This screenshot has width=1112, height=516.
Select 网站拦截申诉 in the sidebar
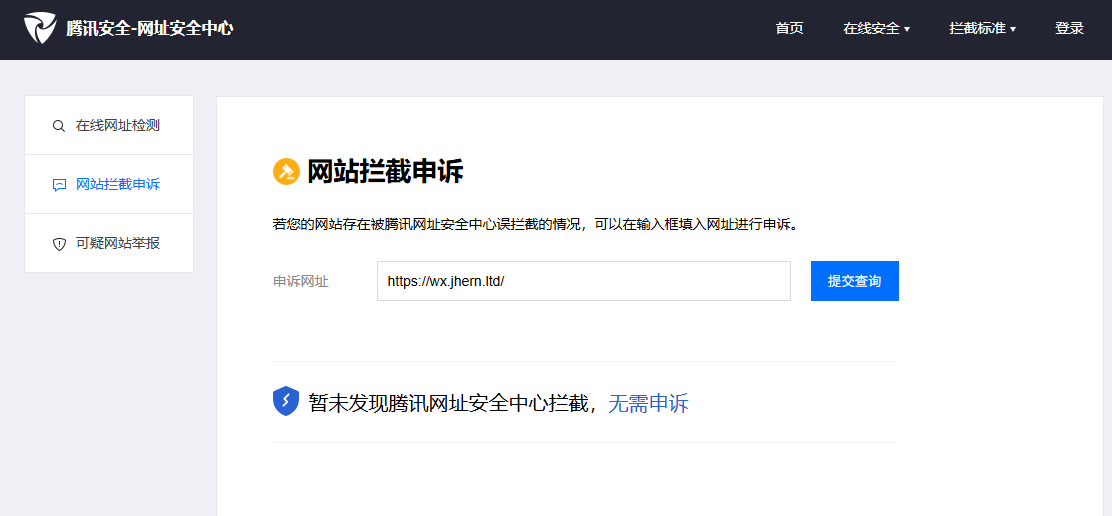pyautogui.click(x=109, y=184)
